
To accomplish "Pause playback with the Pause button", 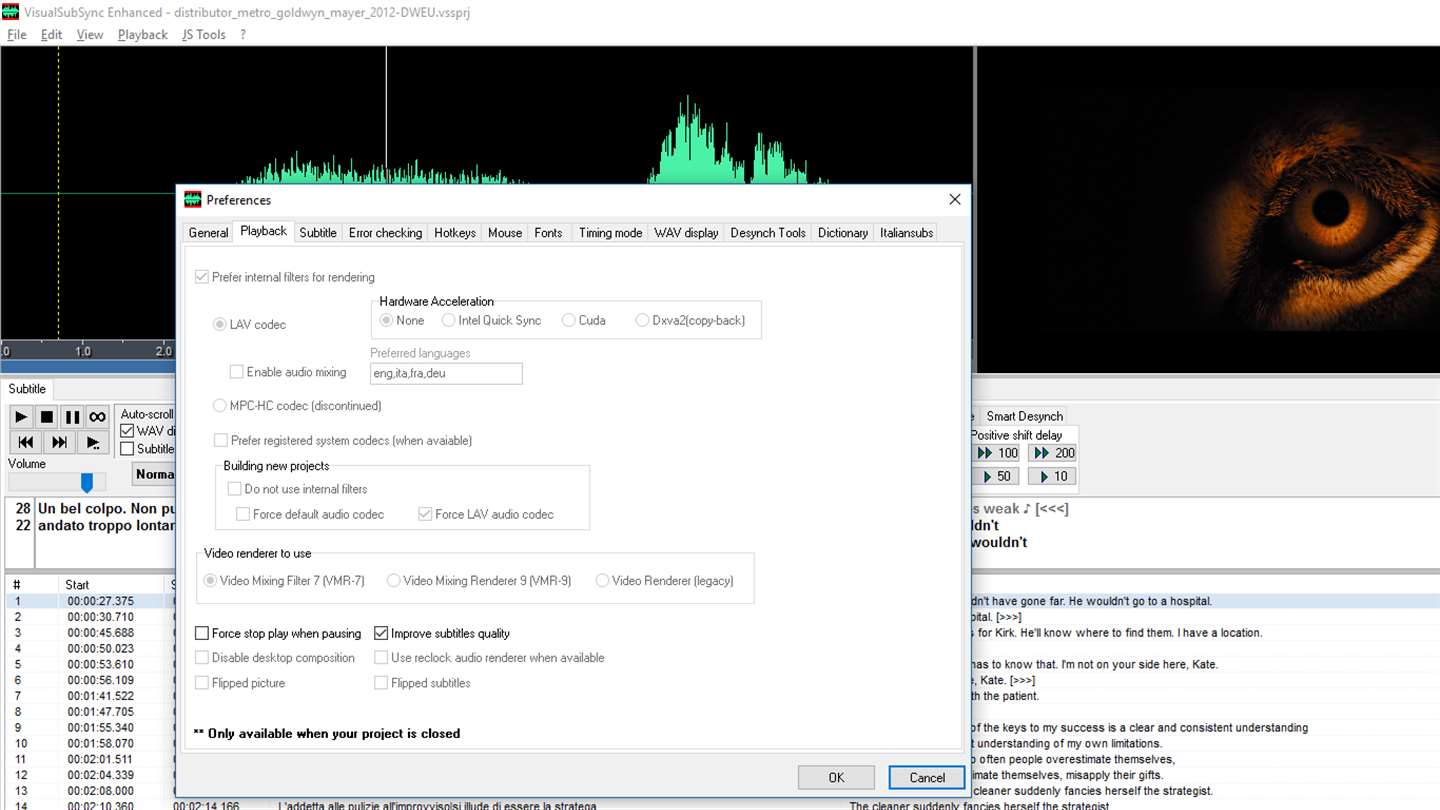I will (72, 417).
